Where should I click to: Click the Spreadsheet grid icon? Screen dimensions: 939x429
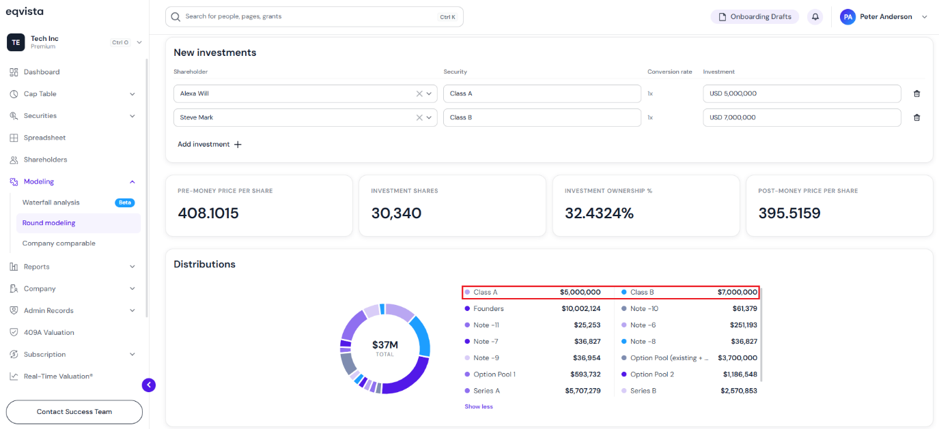coord(14,138)
